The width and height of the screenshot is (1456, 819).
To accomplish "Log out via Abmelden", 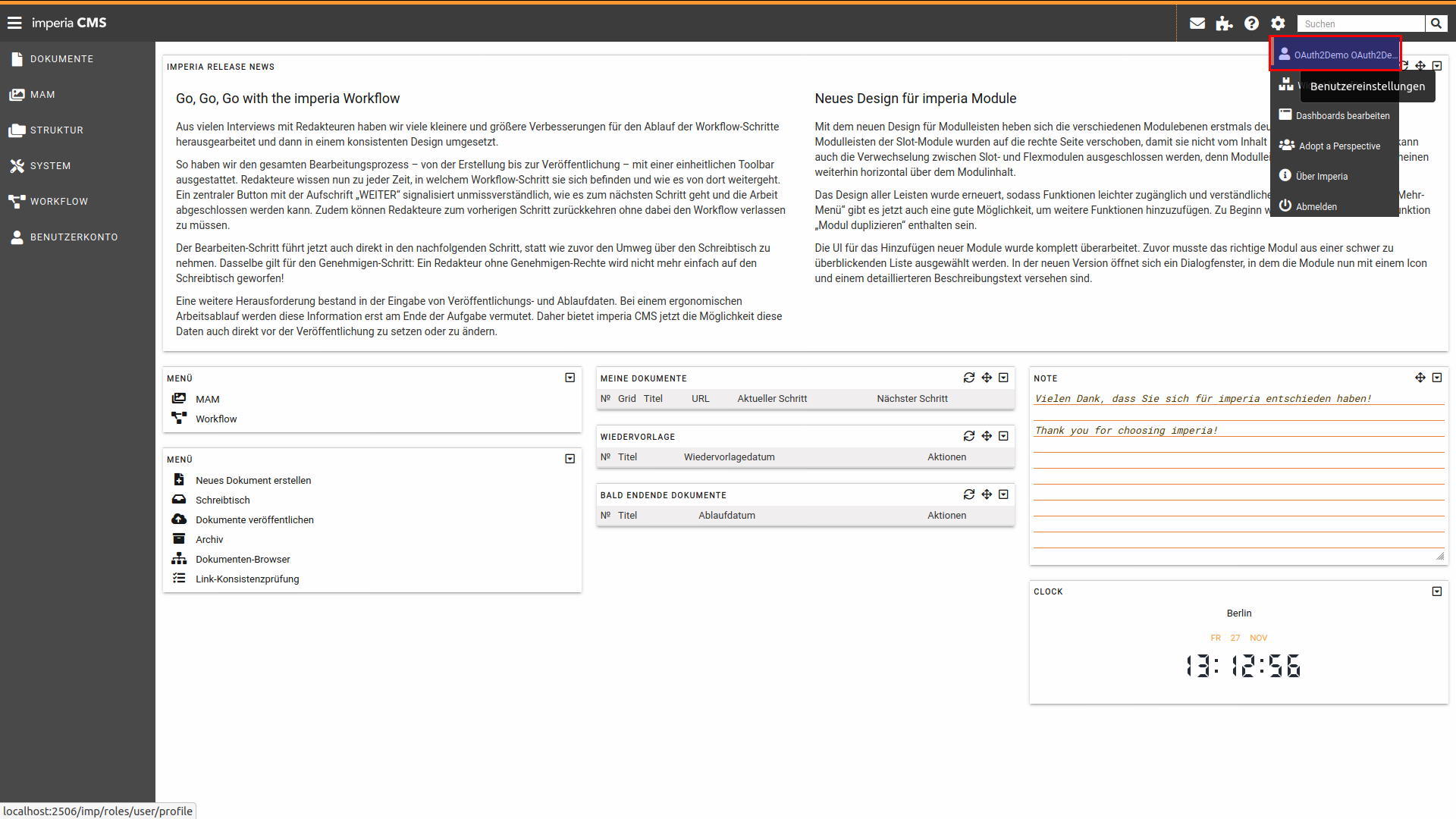I will tap(1335, 206).
